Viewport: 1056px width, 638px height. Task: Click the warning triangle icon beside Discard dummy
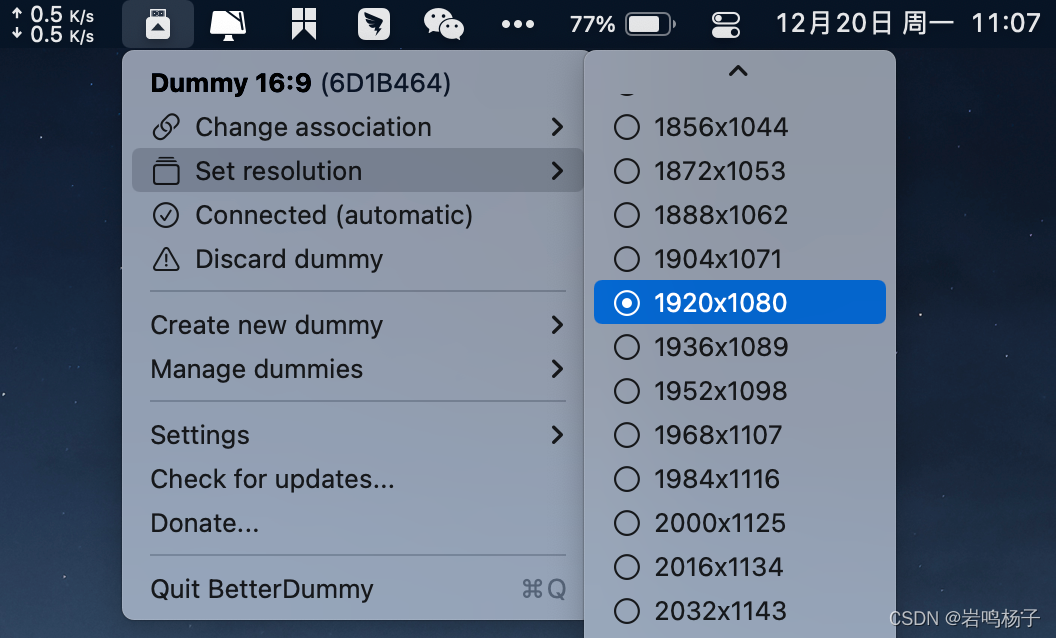[166, 259]
